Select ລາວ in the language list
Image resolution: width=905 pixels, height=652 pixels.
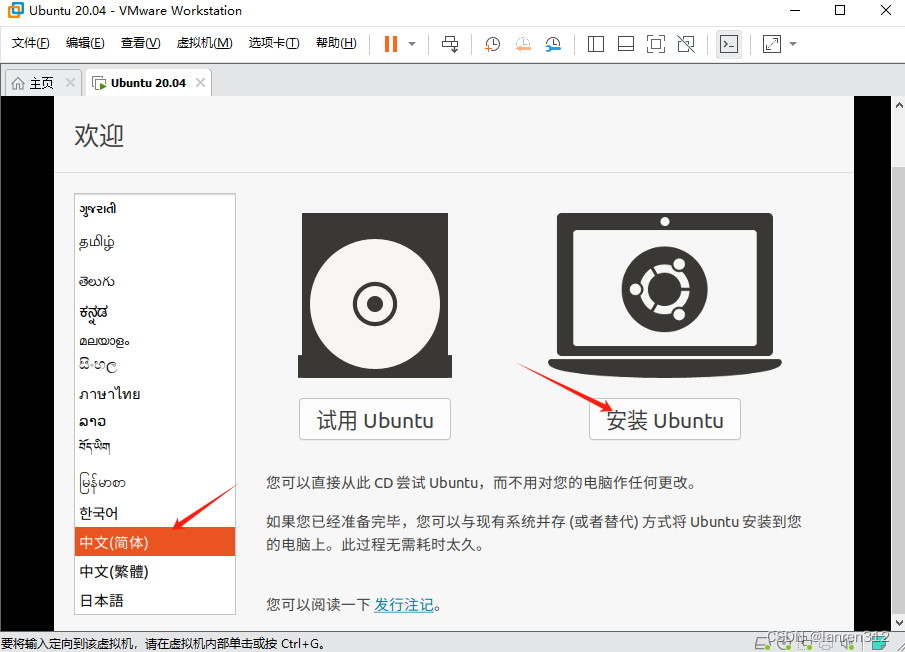click(x=155, y=421)
